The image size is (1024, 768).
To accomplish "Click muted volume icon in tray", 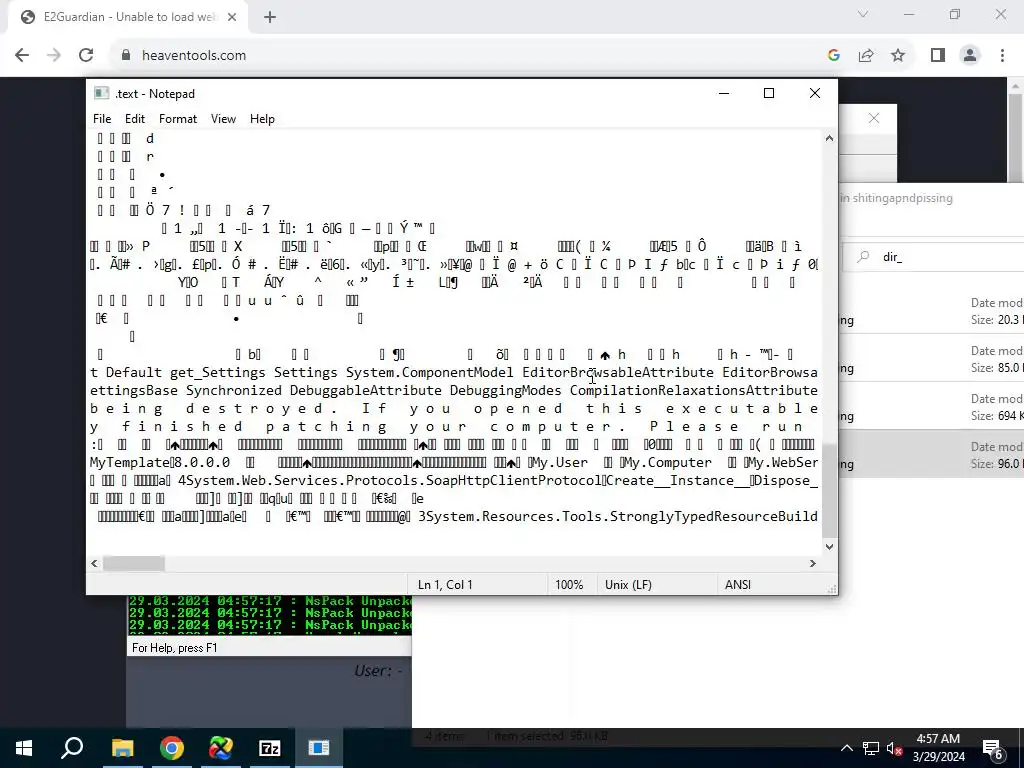I will [x=895, y=748].
